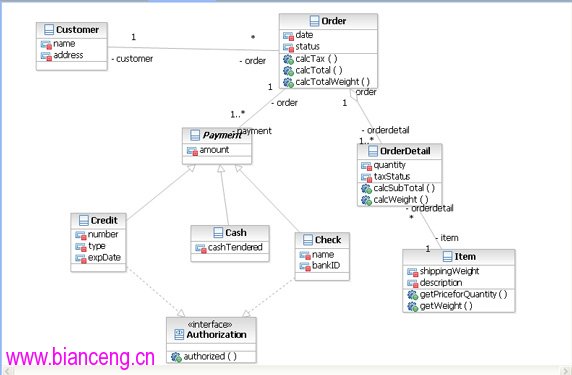
Task: Click the getWeight operation icon
Action: pyautogui.click(x=413, y=306)
